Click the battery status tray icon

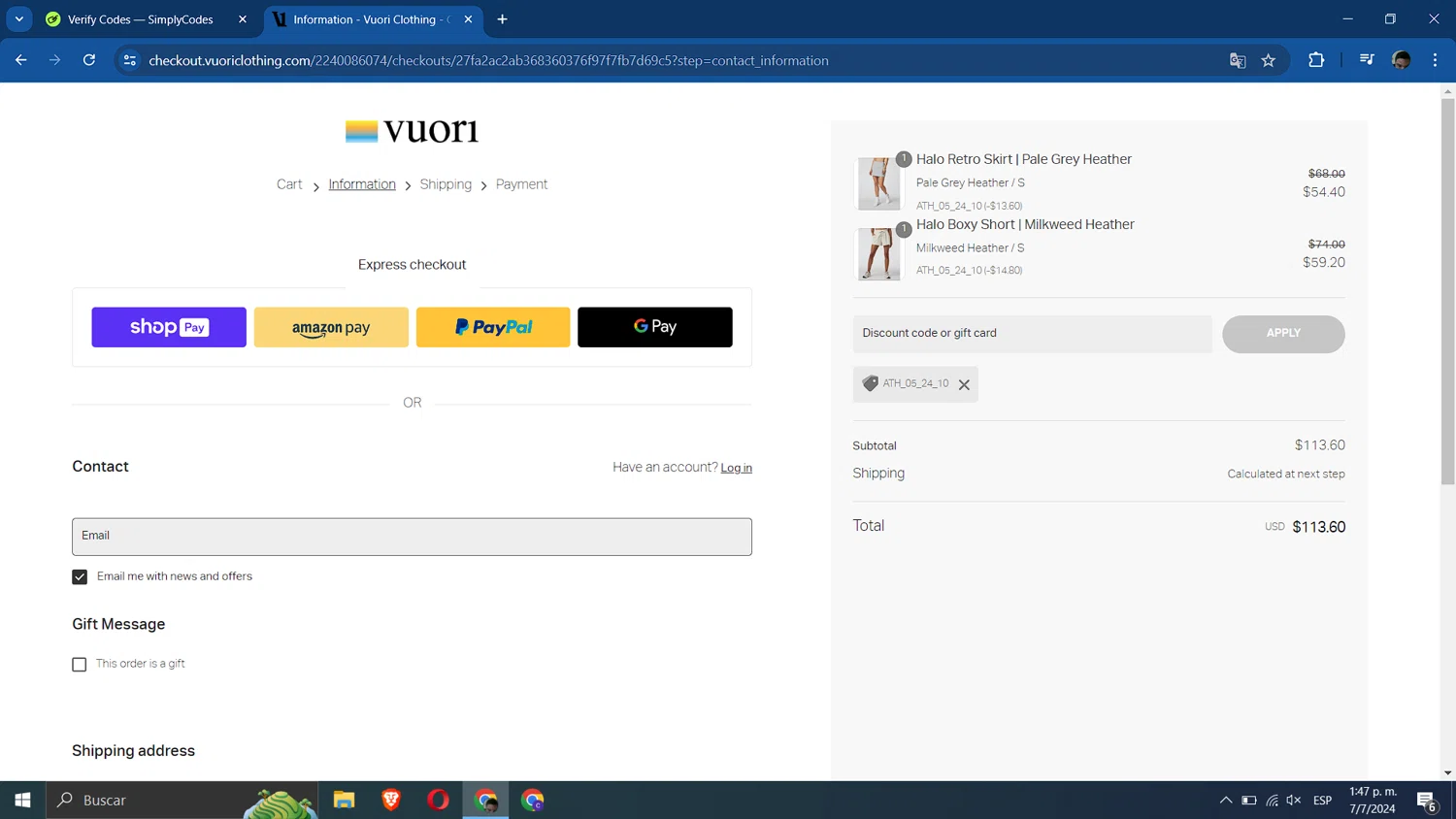click(x=1249, y=800)
